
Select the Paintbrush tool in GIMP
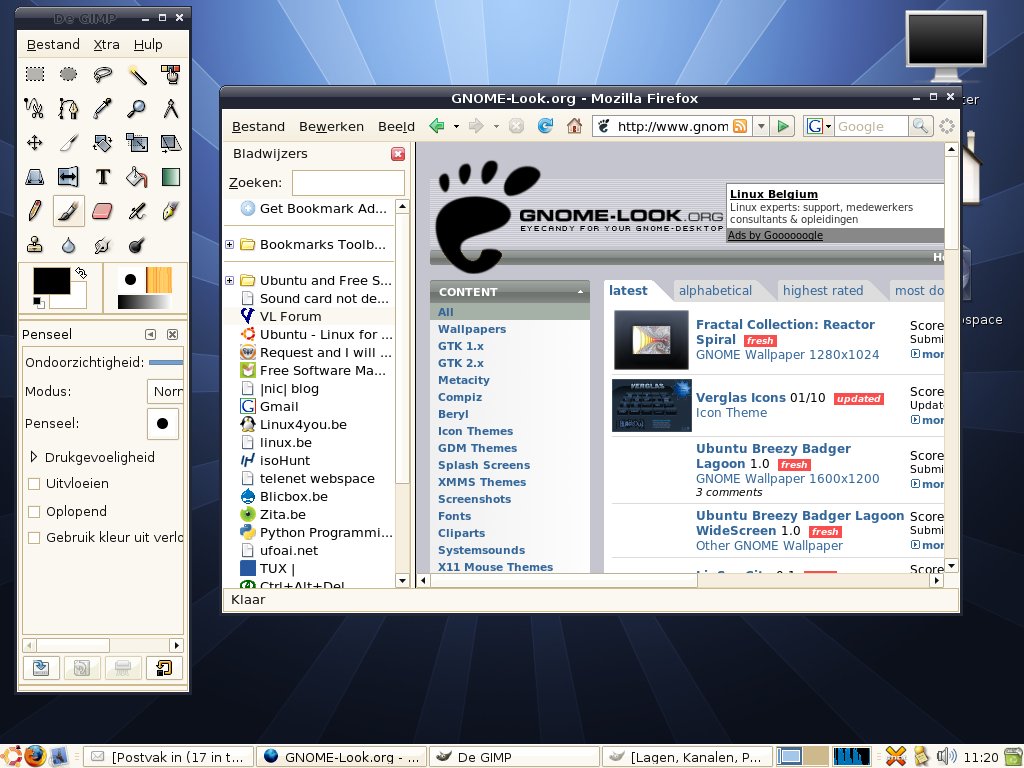[x=69, y=210]
